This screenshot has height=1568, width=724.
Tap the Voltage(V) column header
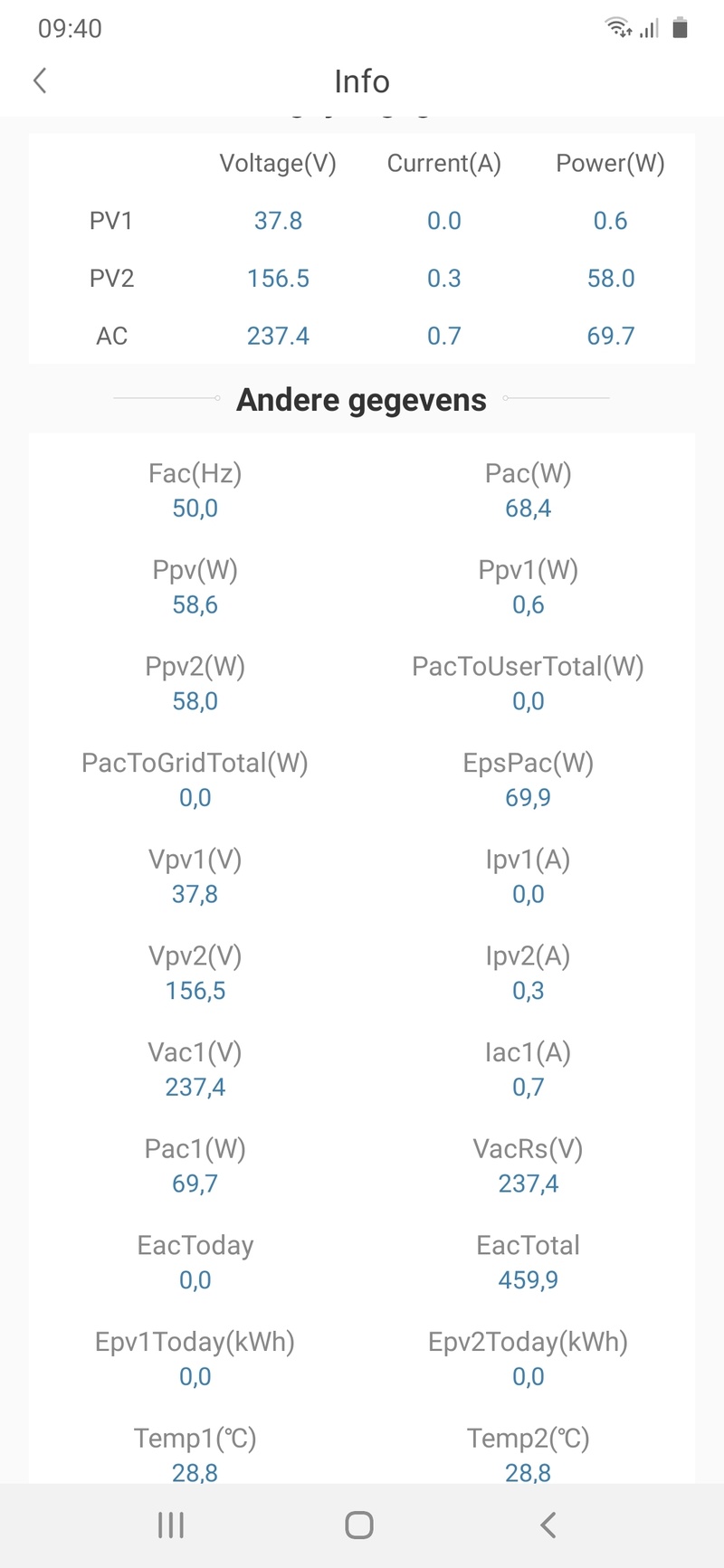278,163
